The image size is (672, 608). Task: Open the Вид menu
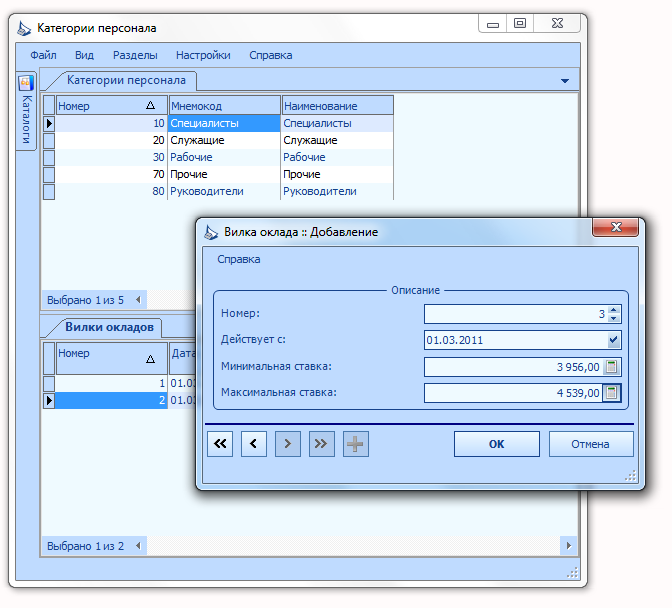click(84, 55)
